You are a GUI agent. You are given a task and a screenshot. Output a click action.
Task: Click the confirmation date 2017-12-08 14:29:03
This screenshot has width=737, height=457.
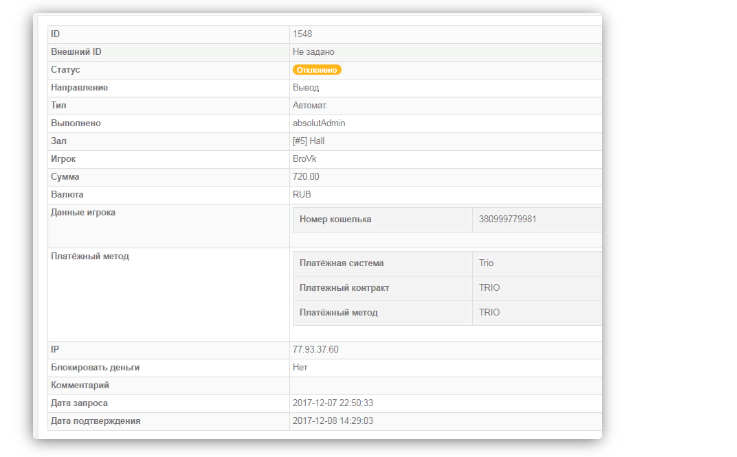point(333,421)
